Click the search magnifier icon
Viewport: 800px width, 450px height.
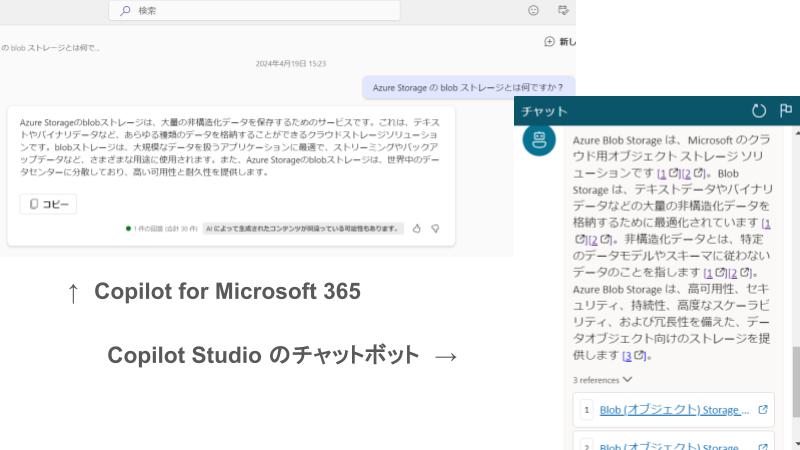pyautogui.click(x=125, y=10)
